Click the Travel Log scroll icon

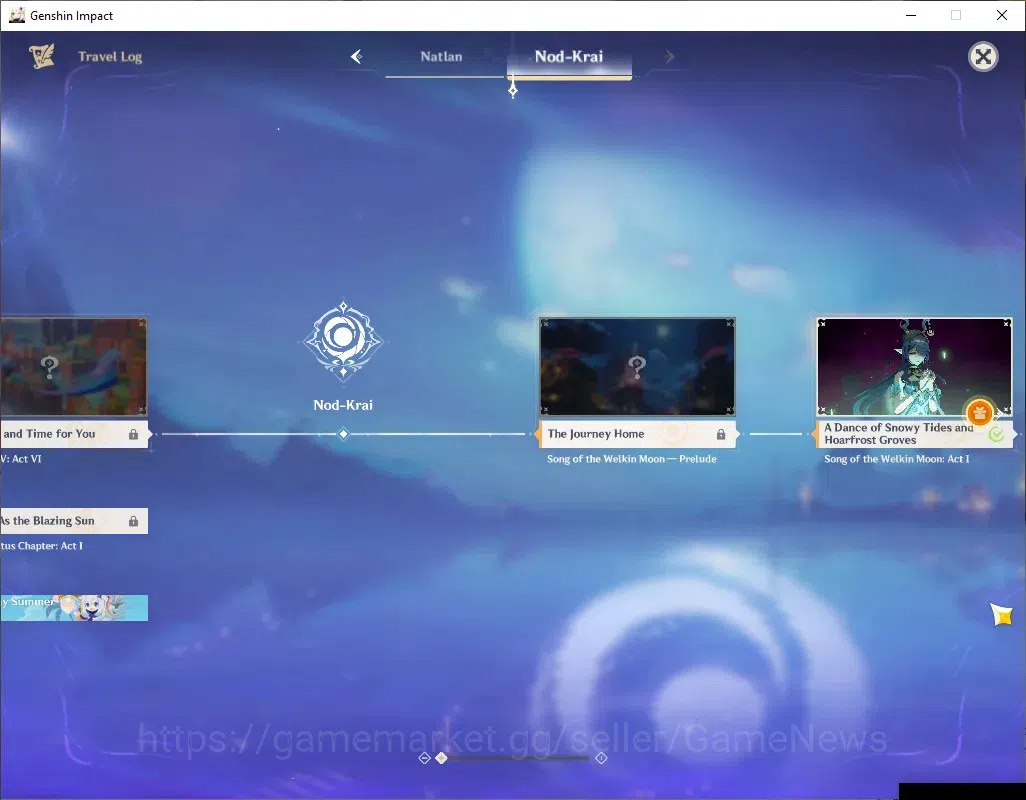point(41,57)
